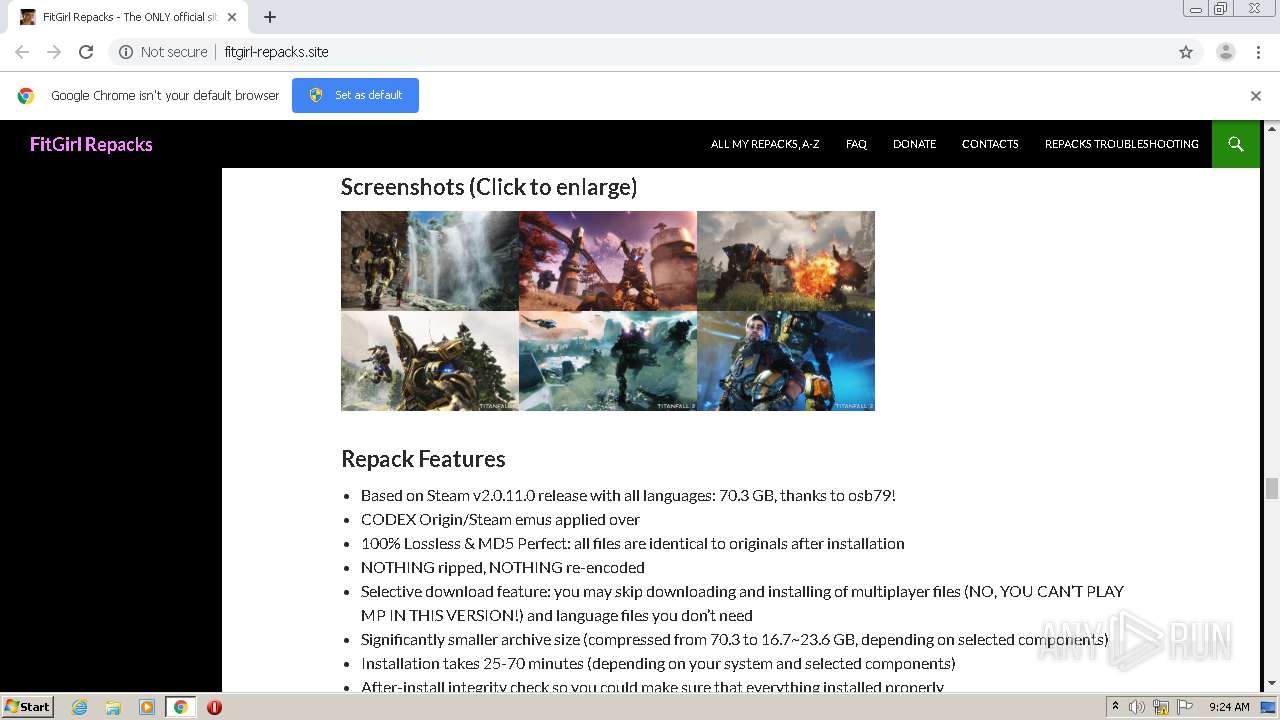Click Show desktop button in tray
This screenshot has height=720, width=1280.
[x=1269, y=707]
